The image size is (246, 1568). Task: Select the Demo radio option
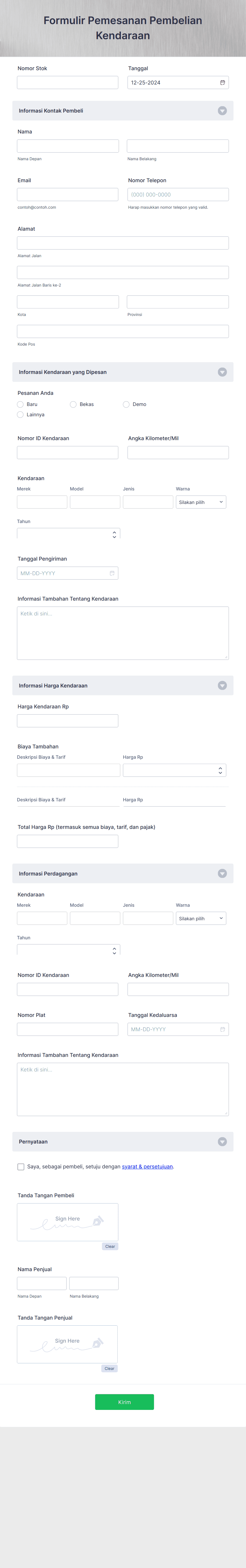pos(126,404)
